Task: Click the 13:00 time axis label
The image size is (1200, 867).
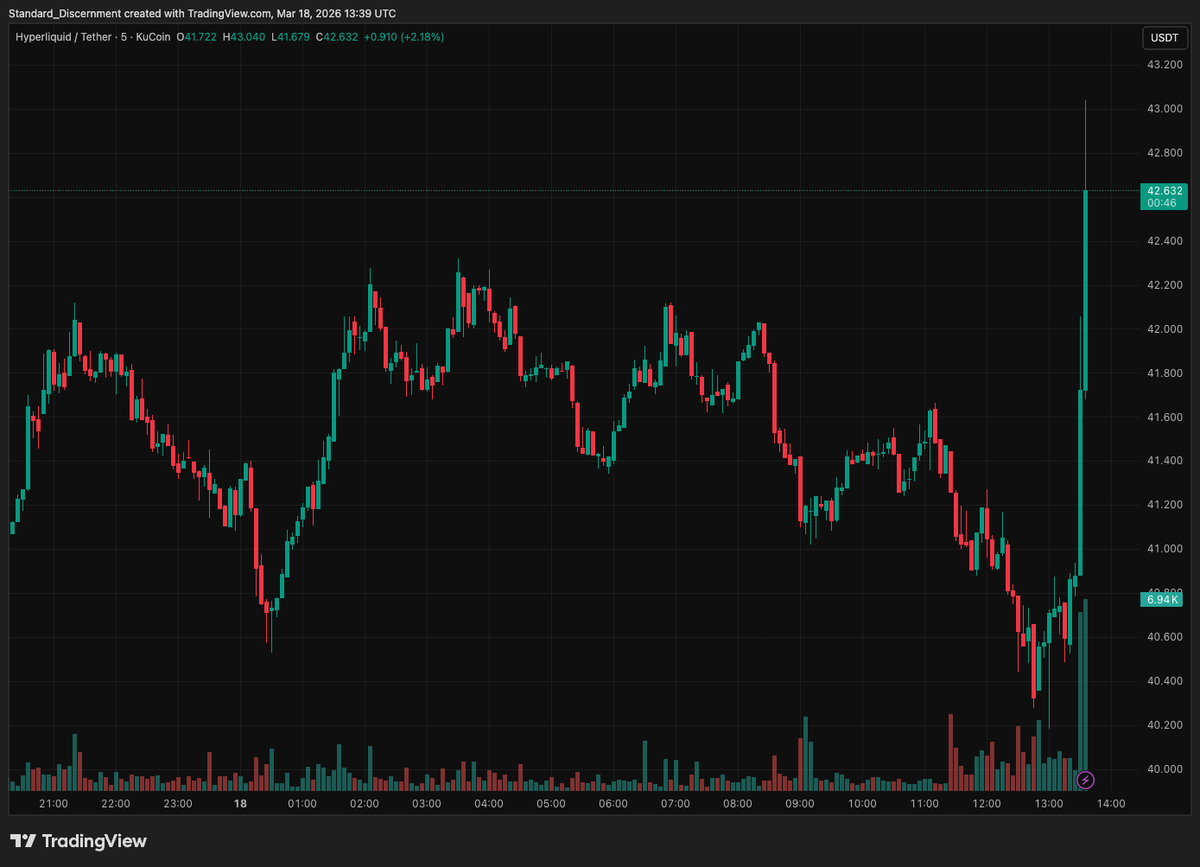Action: pyautogui.click(x=1049, y=804)
